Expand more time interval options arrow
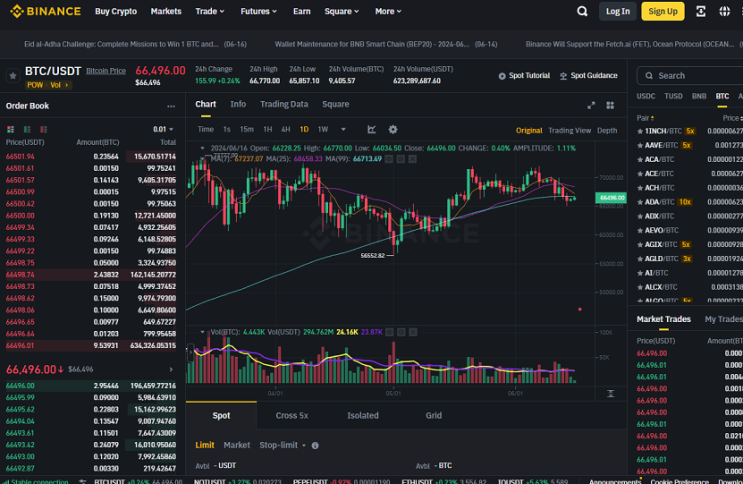 344,129
